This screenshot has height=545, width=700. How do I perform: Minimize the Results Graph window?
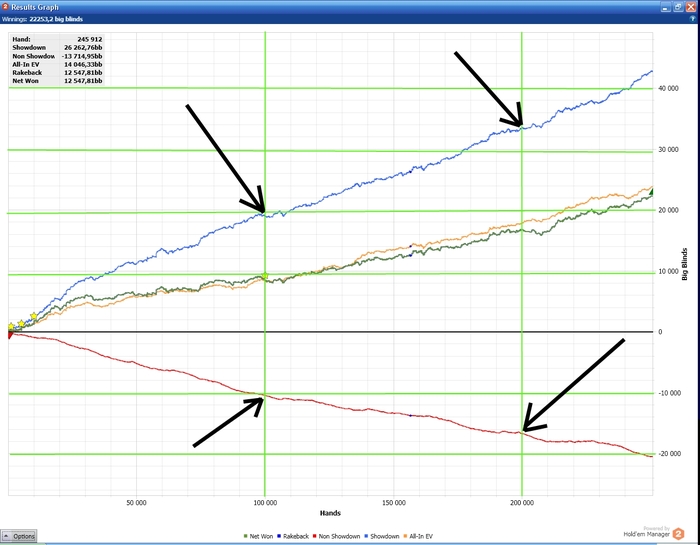click(x=666, y=7)
